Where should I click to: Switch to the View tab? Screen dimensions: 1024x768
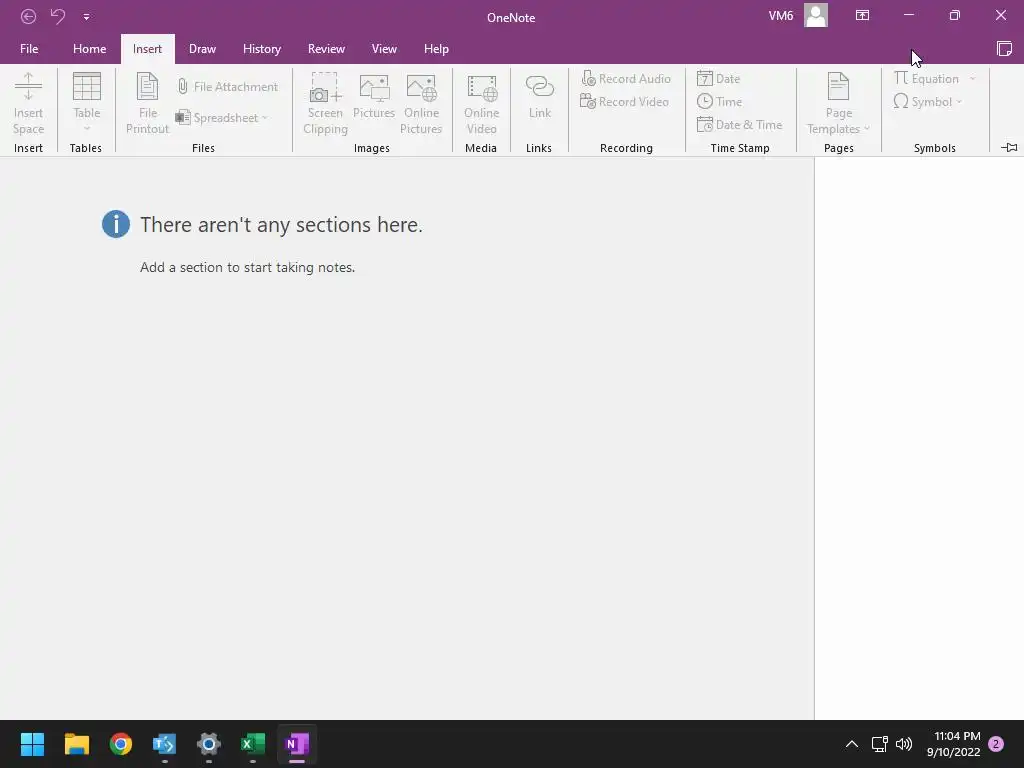[384, 49]
